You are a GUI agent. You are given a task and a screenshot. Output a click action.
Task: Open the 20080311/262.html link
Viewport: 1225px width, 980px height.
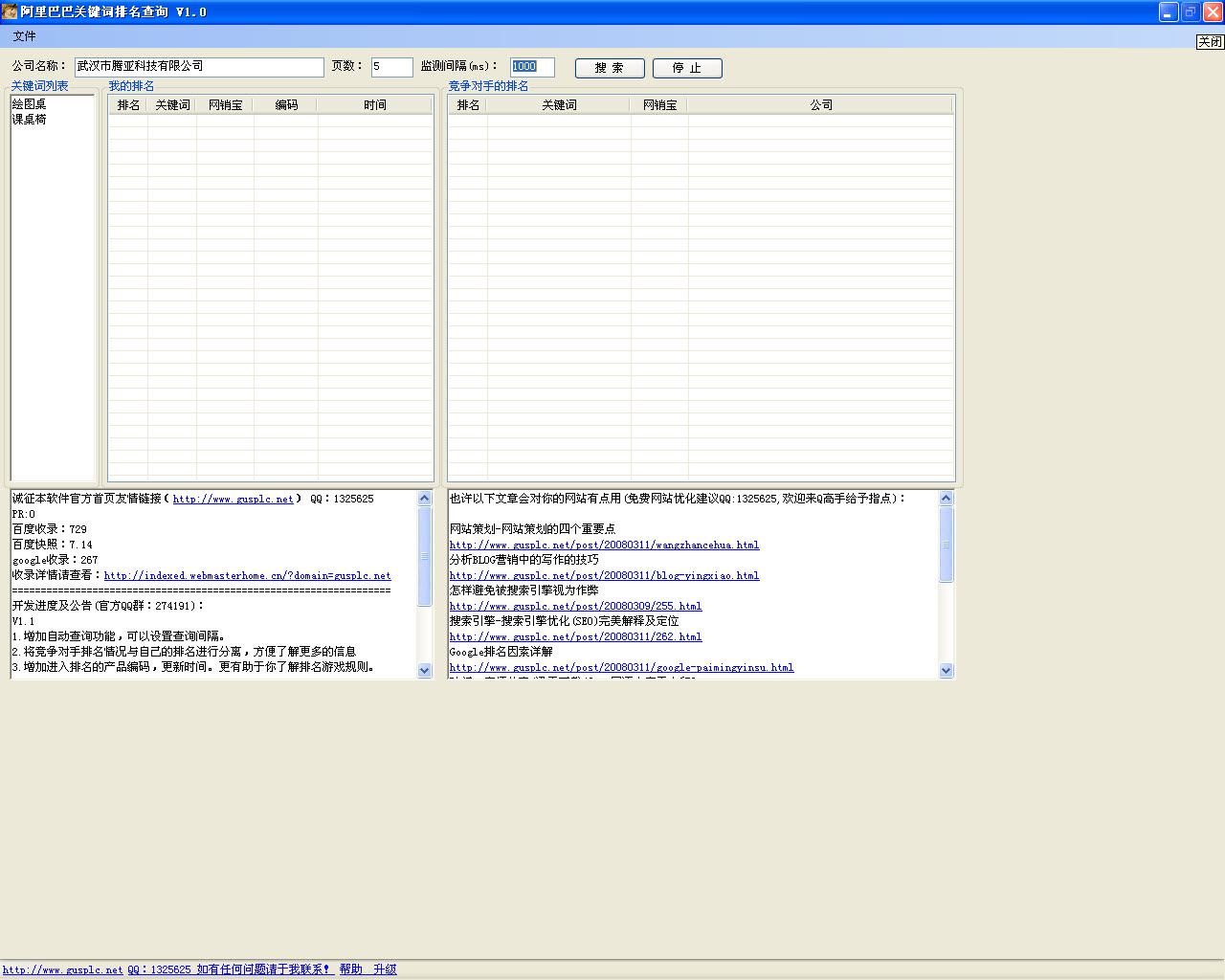coord(576,637)
